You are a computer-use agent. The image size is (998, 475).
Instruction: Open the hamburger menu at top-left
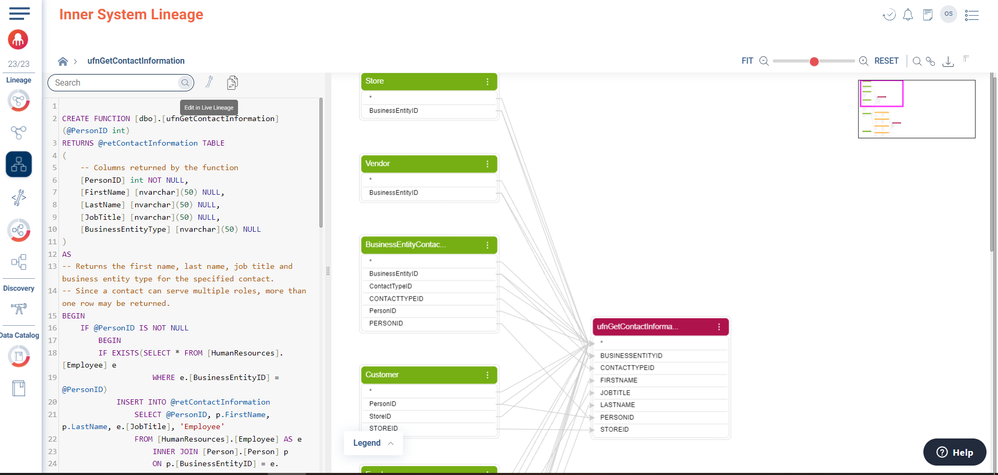(19, 13)
